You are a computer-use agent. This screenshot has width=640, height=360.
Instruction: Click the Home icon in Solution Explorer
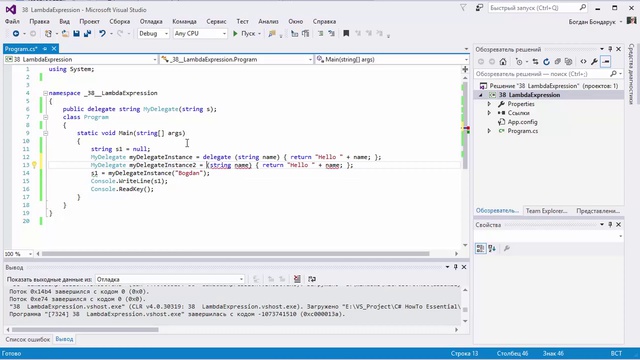[x=503, y=62]
